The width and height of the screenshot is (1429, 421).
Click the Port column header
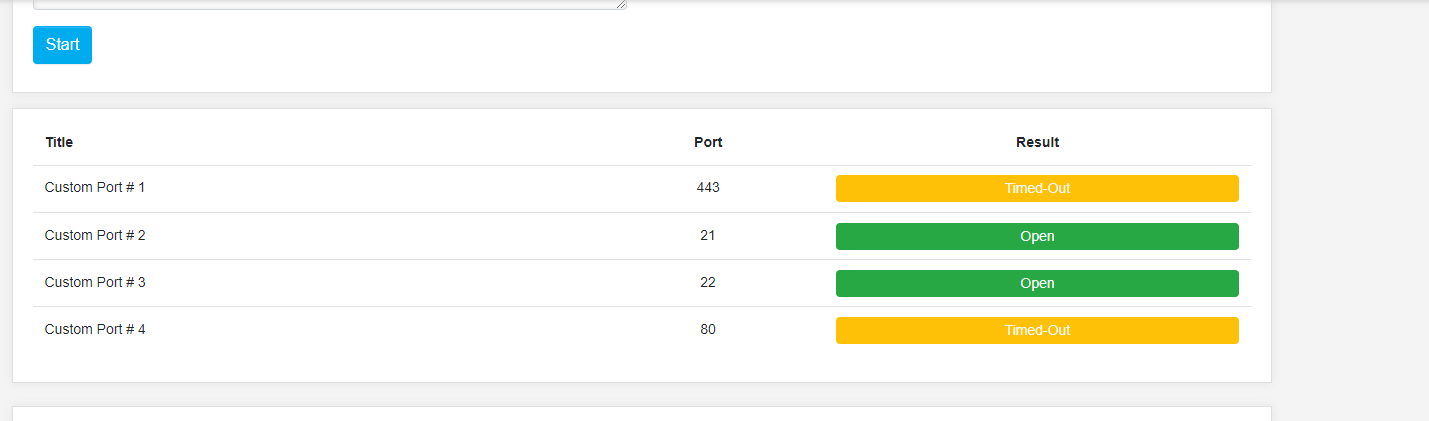coord(708,142)
